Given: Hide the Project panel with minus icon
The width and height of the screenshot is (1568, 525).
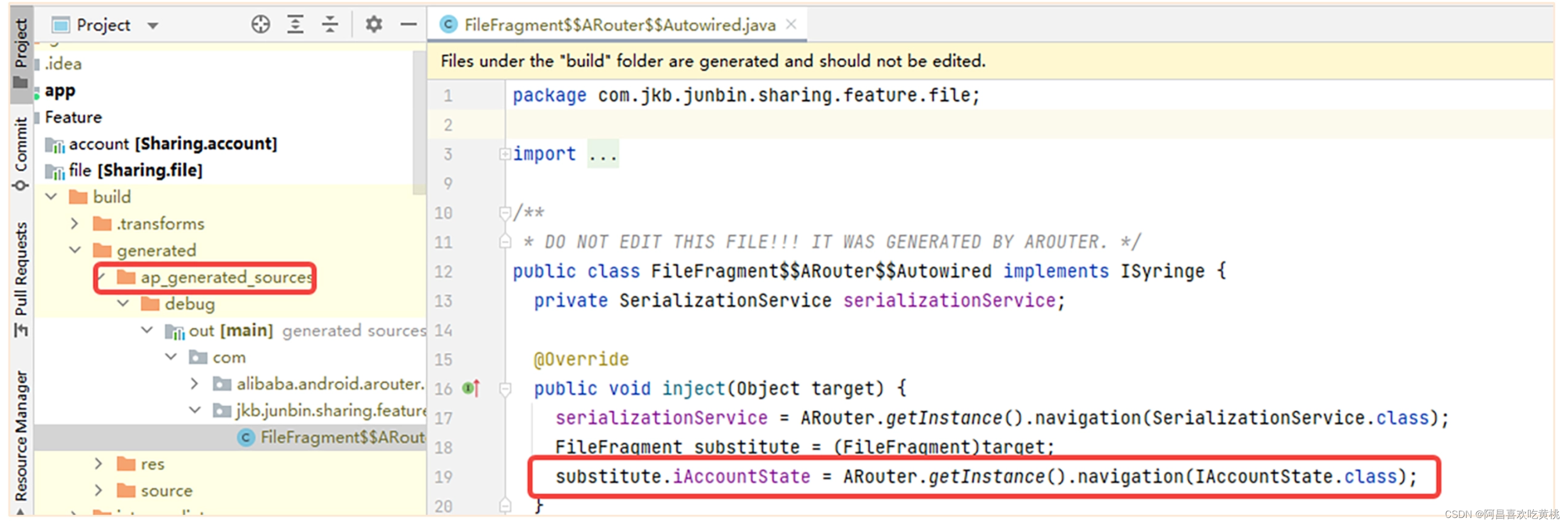Looking at the screenshot, I should point(408,25).
